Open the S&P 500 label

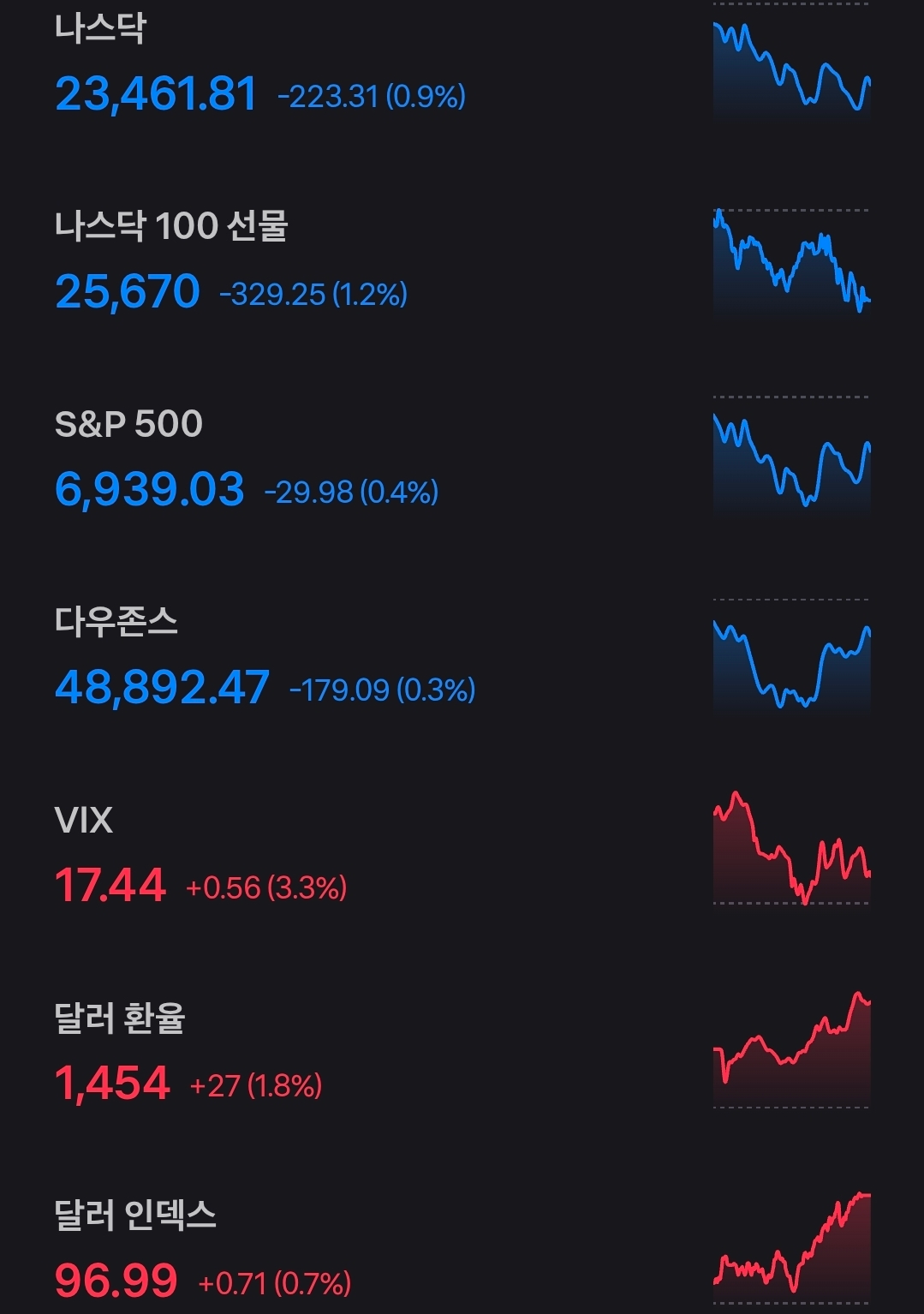(128, 424)
